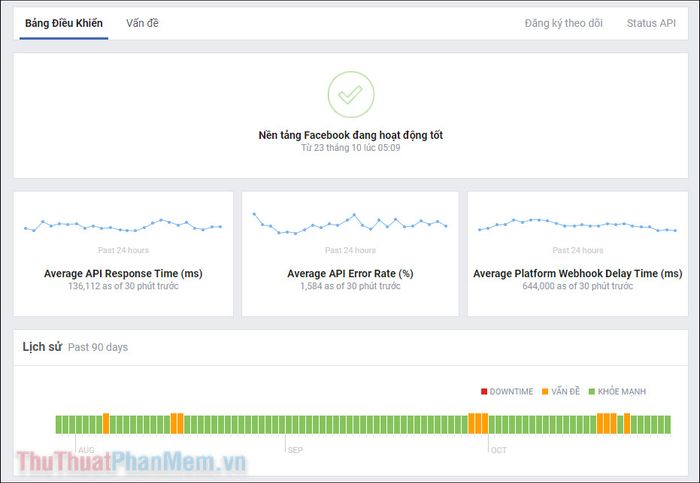Open the Đăng ký theo dõi link
Image resolution: width=700 pixels, height=483 pixels.
(x=563, y=23)
